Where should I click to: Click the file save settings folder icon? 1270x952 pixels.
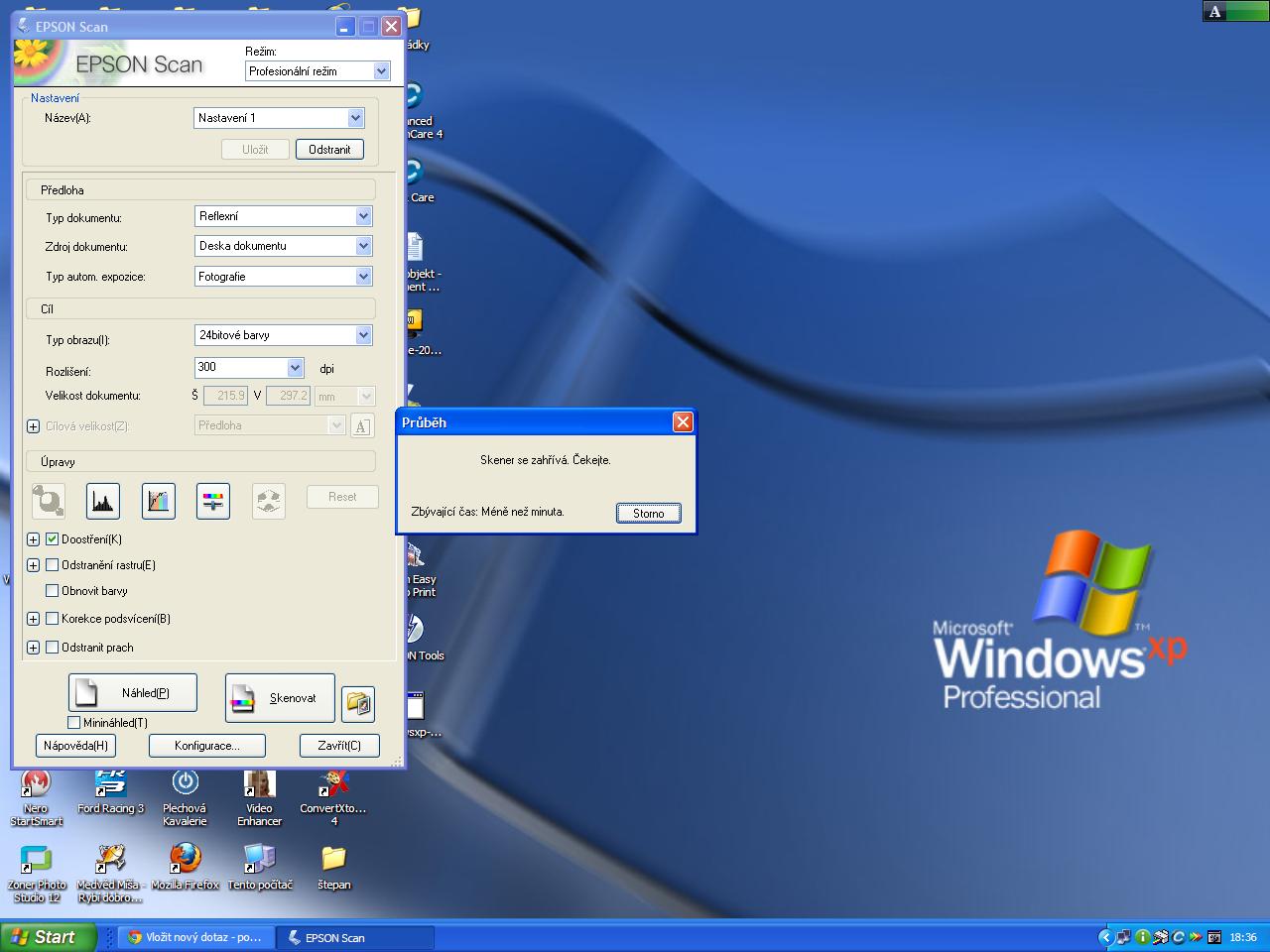358,703
